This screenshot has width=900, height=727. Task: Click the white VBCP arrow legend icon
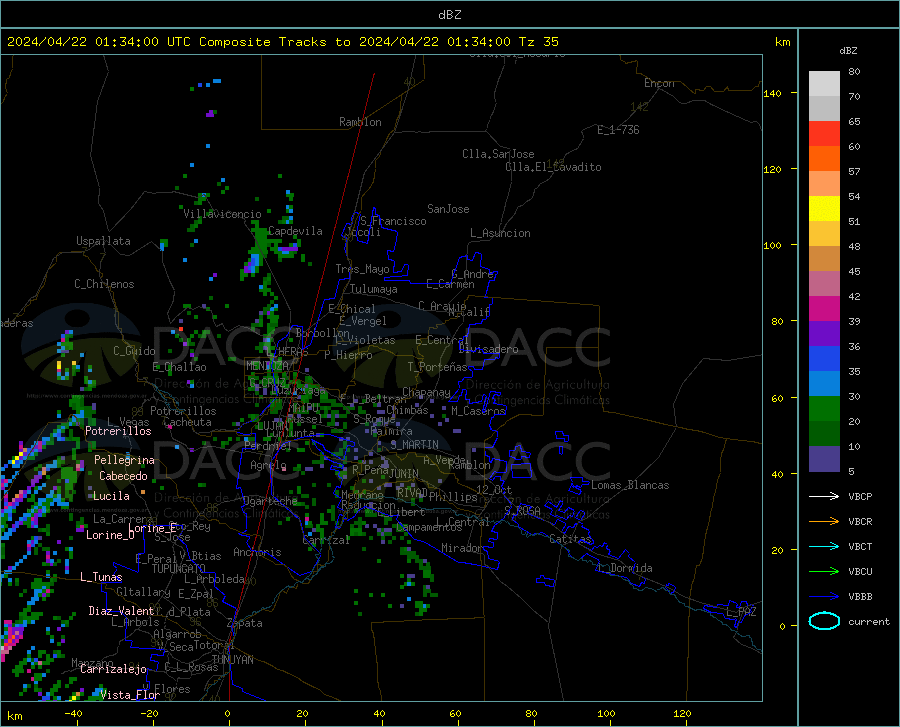point(824,496)
